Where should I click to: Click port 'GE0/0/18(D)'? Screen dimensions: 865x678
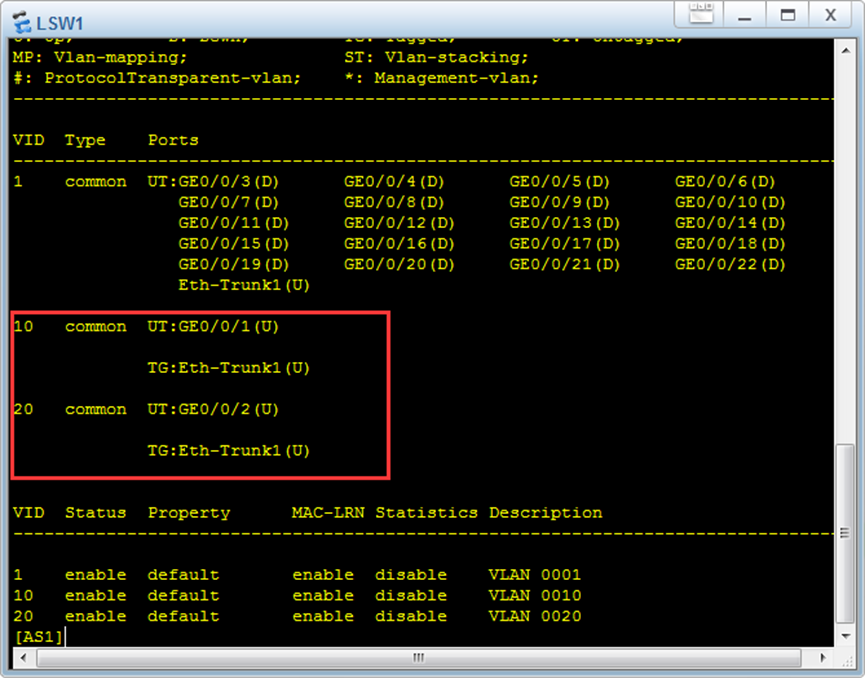click(x=730, y=244)
